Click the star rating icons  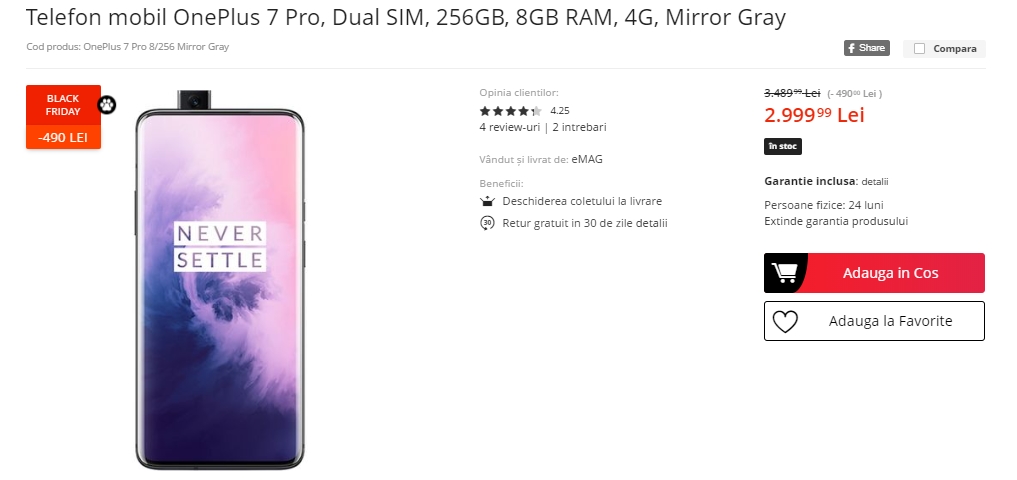(x=510, y=111)
